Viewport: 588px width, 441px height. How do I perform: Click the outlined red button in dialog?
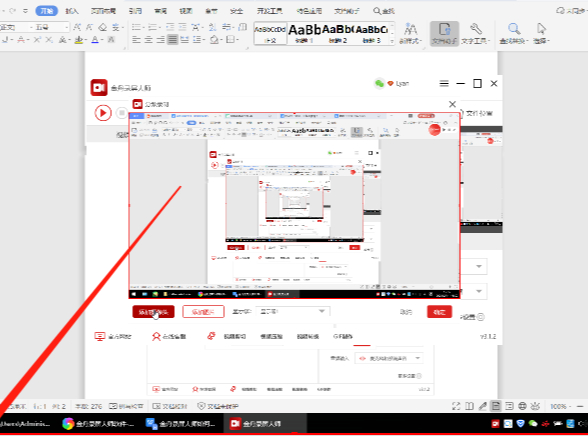[203, 312]
